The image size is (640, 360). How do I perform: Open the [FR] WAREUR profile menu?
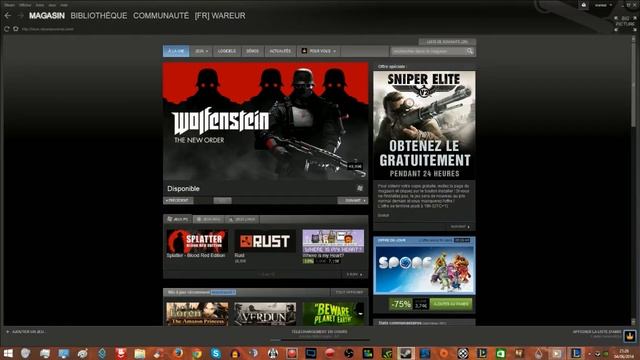point(220,16)
